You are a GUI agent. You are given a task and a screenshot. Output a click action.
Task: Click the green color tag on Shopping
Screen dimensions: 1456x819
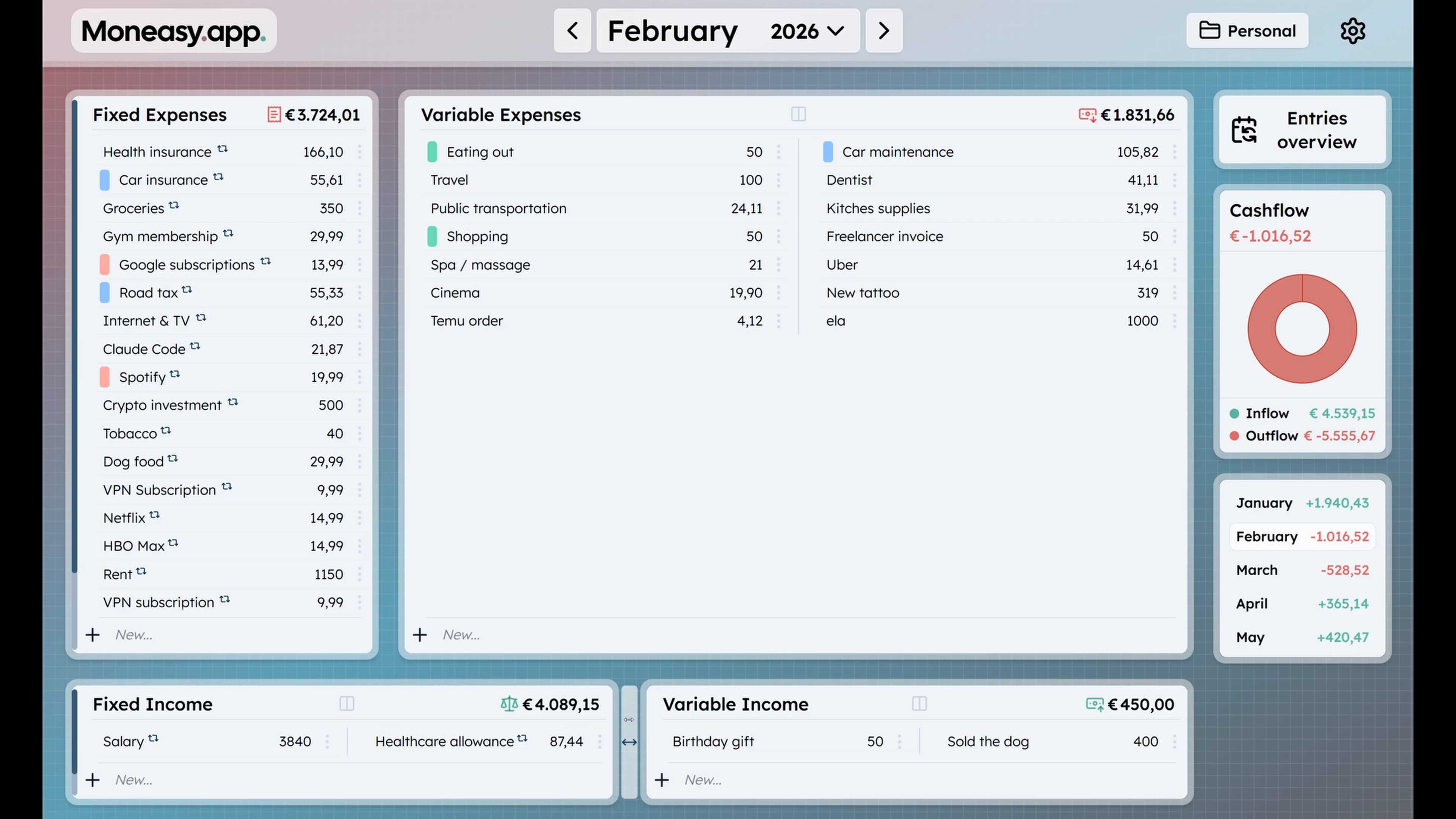(432, 236)
